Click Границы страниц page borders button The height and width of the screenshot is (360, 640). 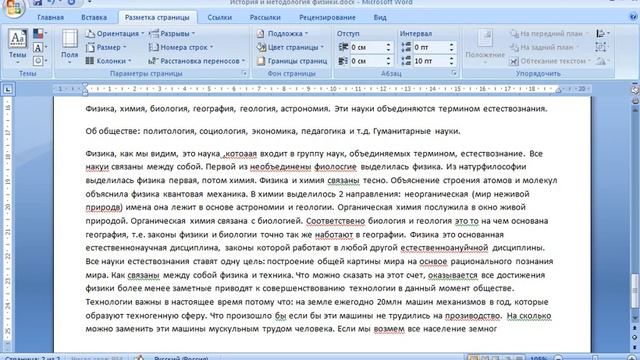292,61
